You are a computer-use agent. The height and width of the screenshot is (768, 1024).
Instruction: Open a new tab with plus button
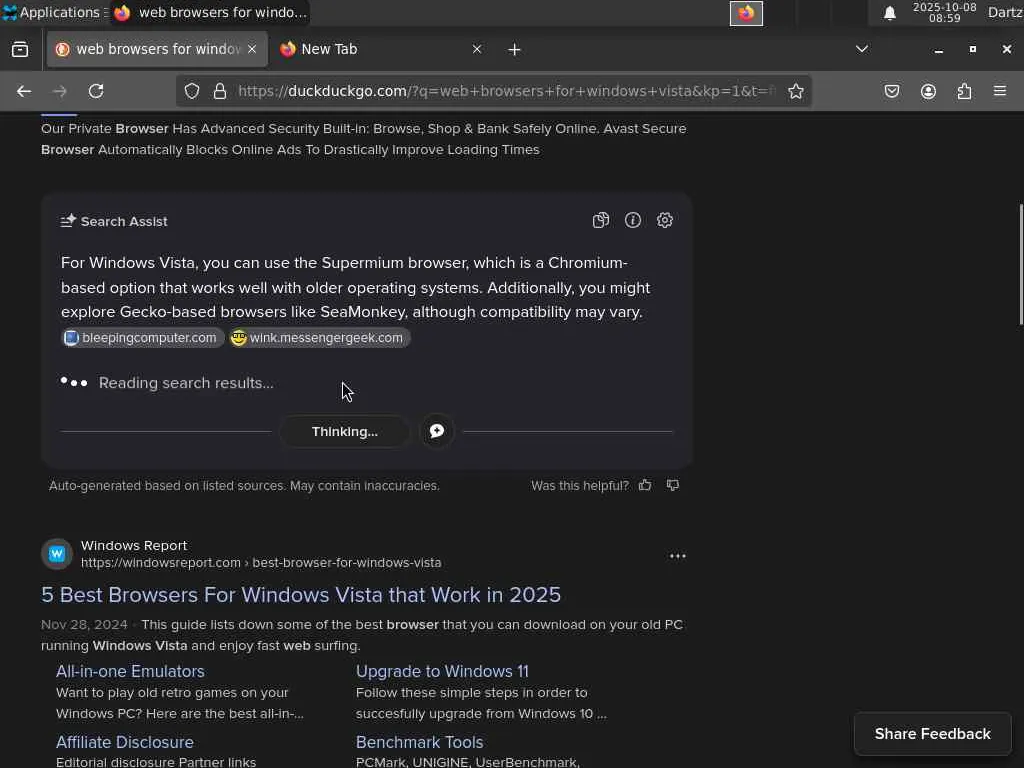click(514, 50)
